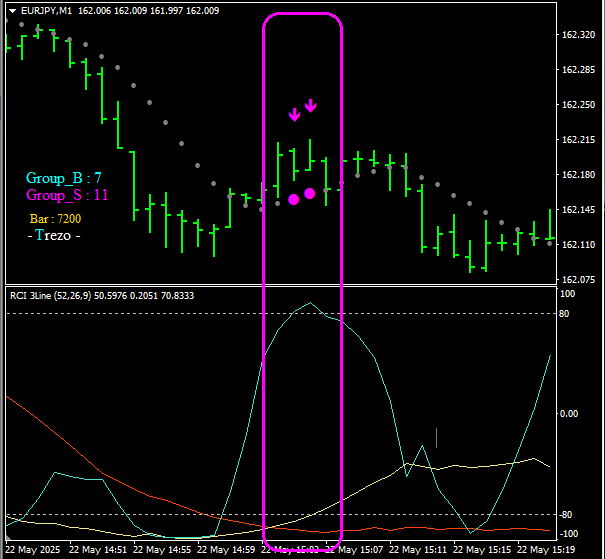Select the Group_B : 7 label
Viewport: 605px width, 559px height.
point(64,178)
